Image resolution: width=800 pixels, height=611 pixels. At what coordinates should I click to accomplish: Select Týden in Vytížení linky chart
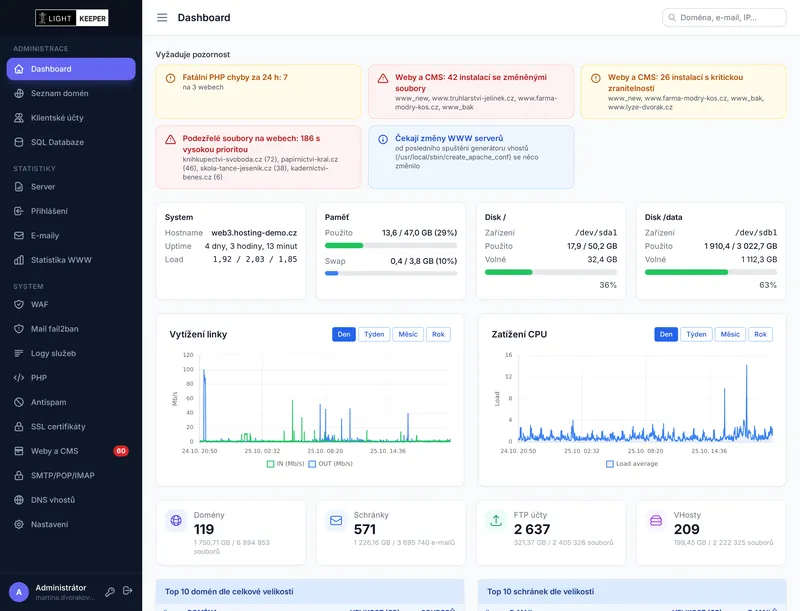[x=374, y=335]
